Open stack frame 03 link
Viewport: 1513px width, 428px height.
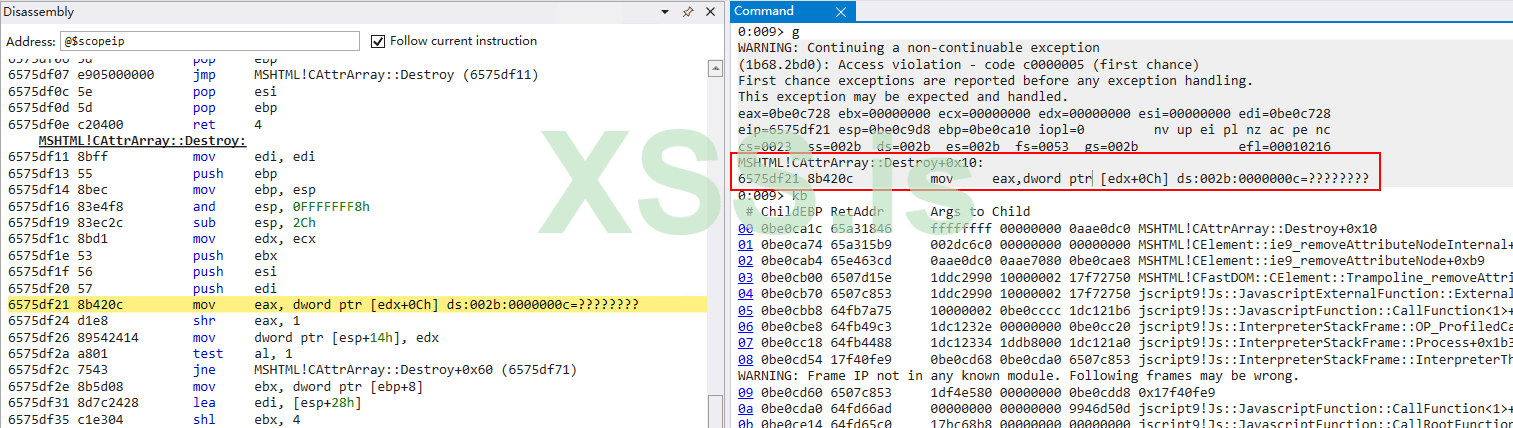[744, 277]
